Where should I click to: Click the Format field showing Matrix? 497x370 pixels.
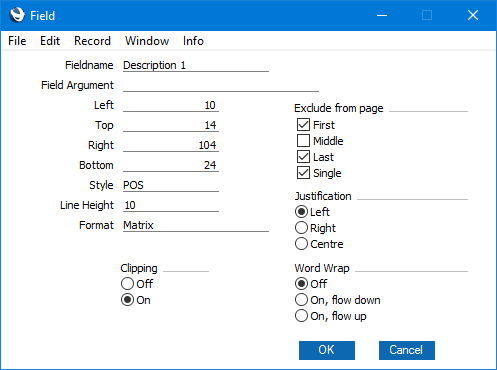click(196, 225)
